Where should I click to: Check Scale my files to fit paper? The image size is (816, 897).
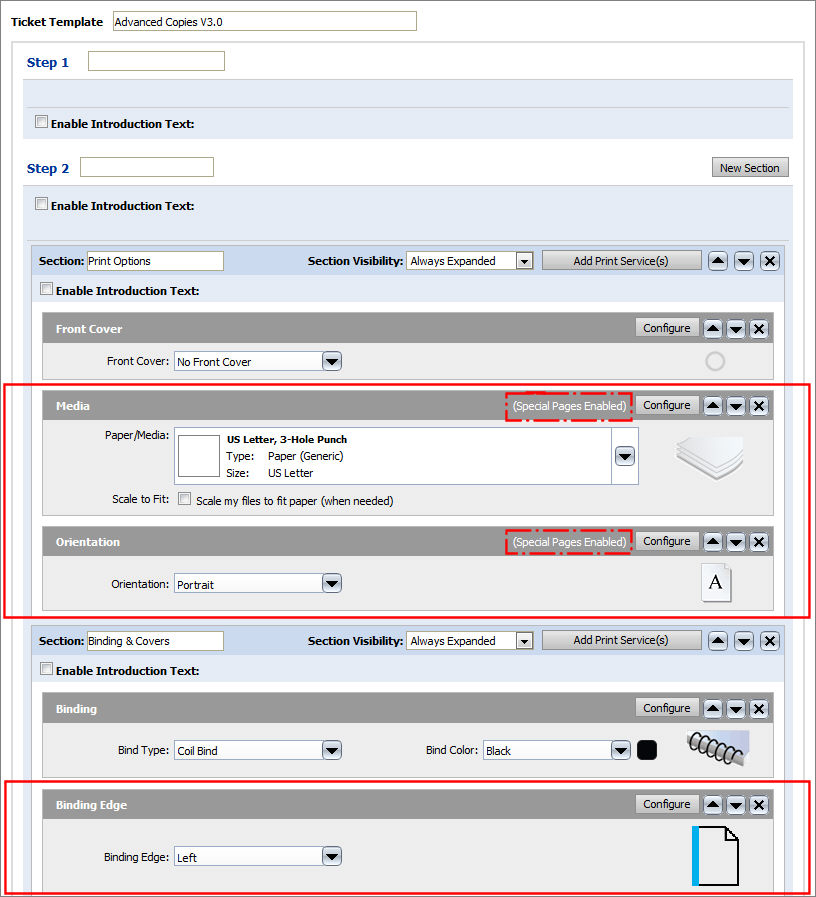pyautogui.click(x=184, y=500)
